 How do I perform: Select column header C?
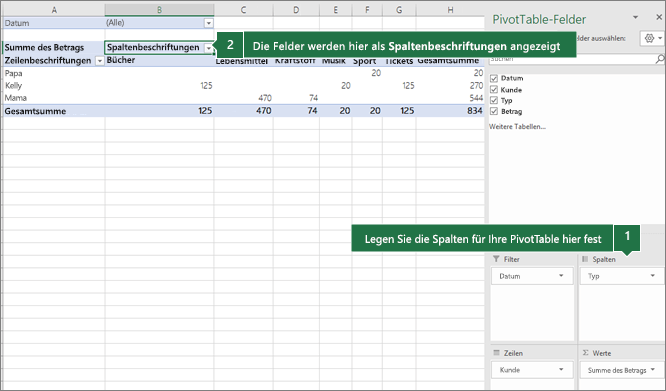coord(243,10)
